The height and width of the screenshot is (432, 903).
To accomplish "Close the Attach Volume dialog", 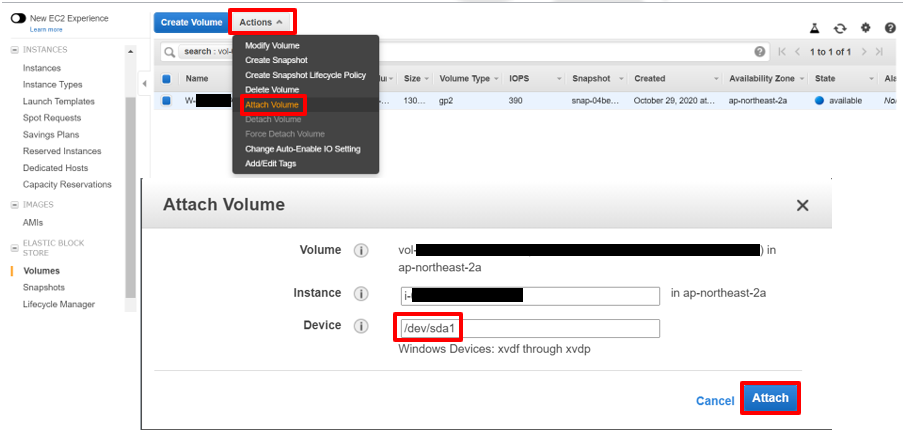I will [x=802, y=206].
